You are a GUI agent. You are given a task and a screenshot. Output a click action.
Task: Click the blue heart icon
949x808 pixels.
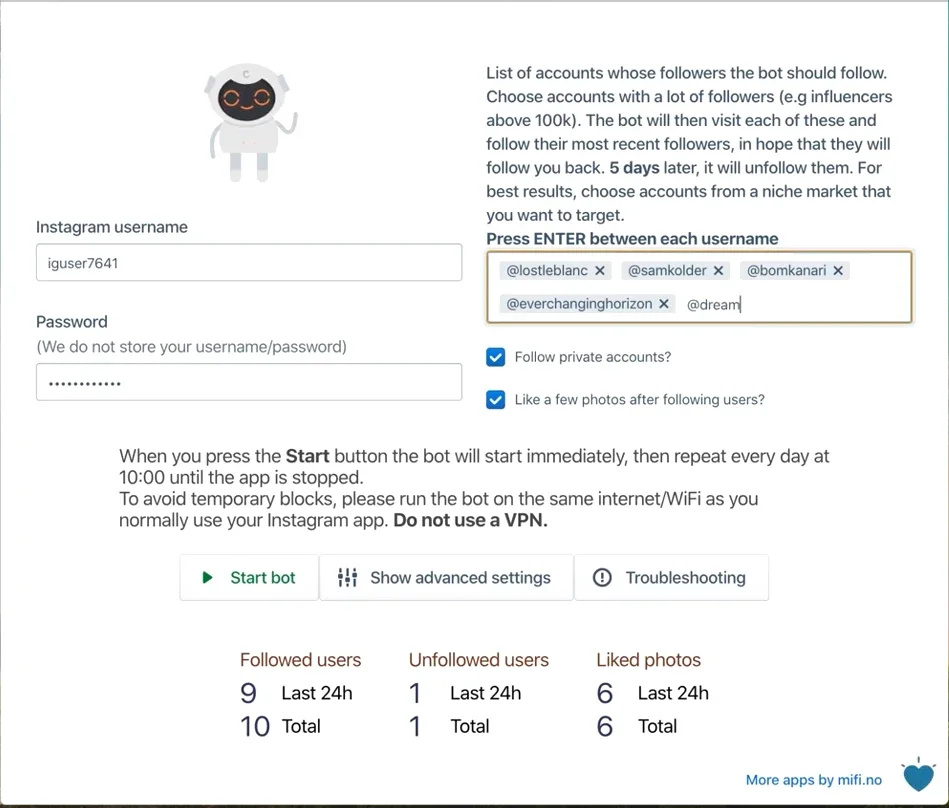(x=918, y=775)
